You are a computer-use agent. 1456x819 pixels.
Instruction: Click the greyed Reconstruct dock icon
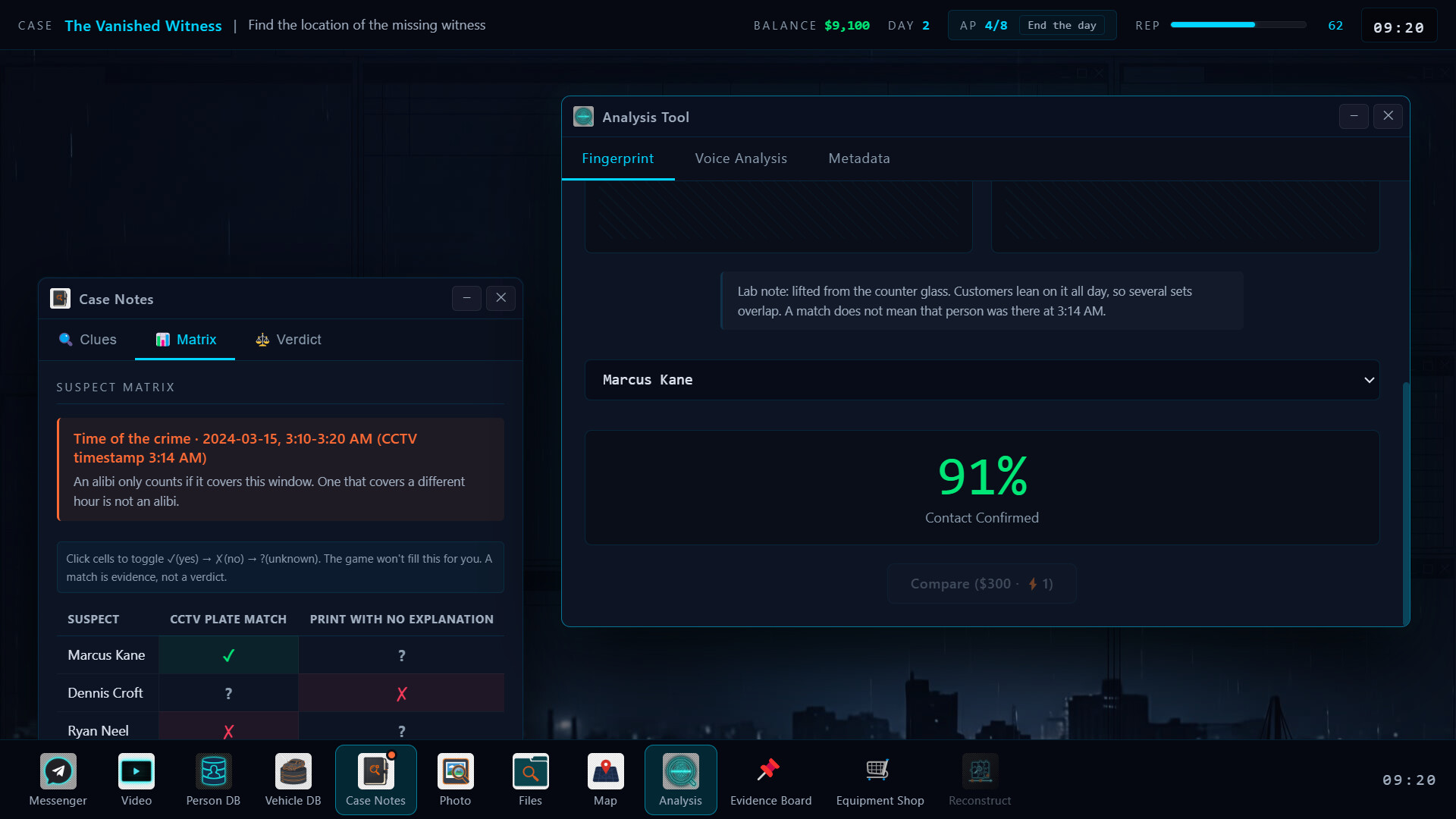[980, 780]
